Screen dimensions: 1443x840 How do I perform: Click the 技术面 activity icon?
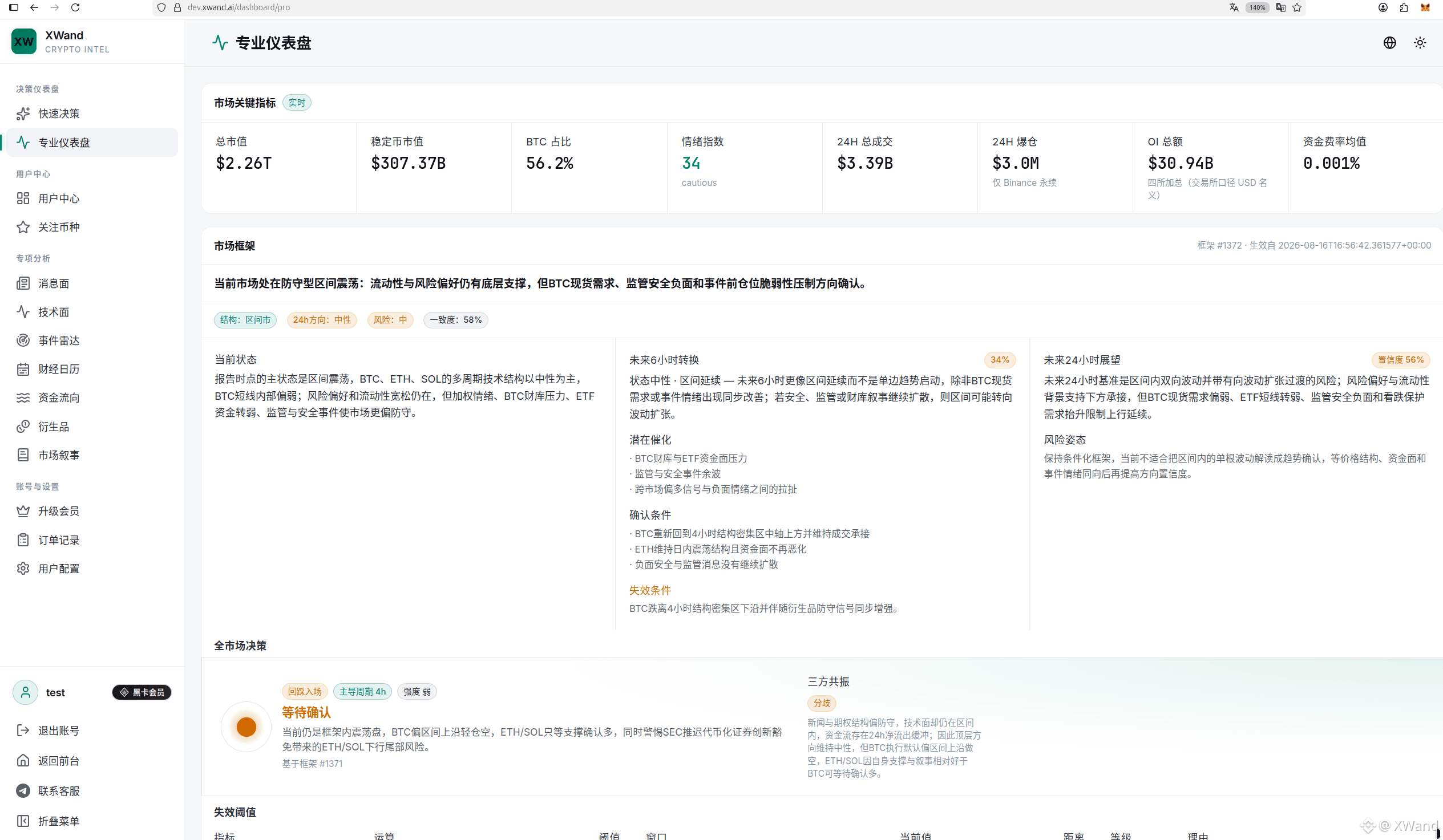click(23, 312)
